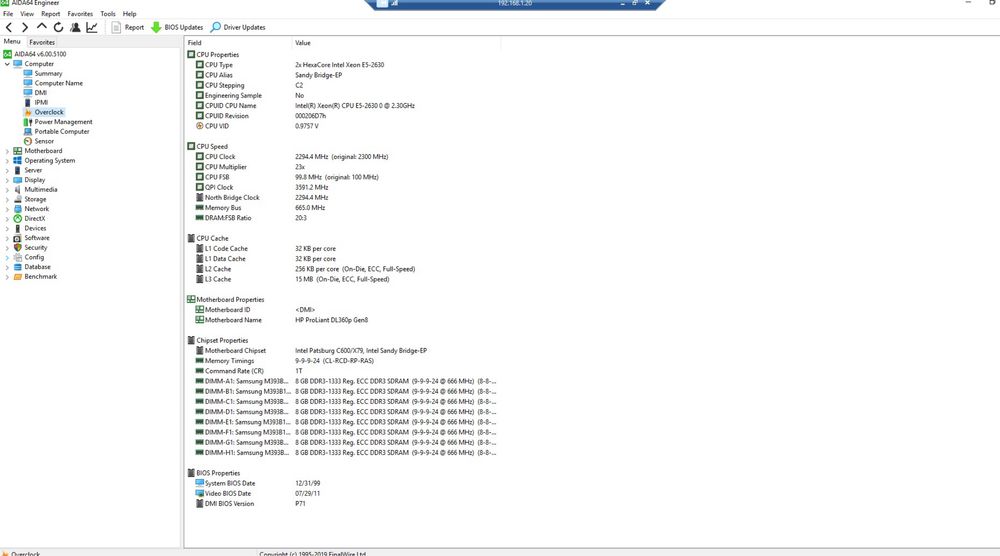Select Power Management in the tree
The image size is (1000, 556).
coord(63,122)
